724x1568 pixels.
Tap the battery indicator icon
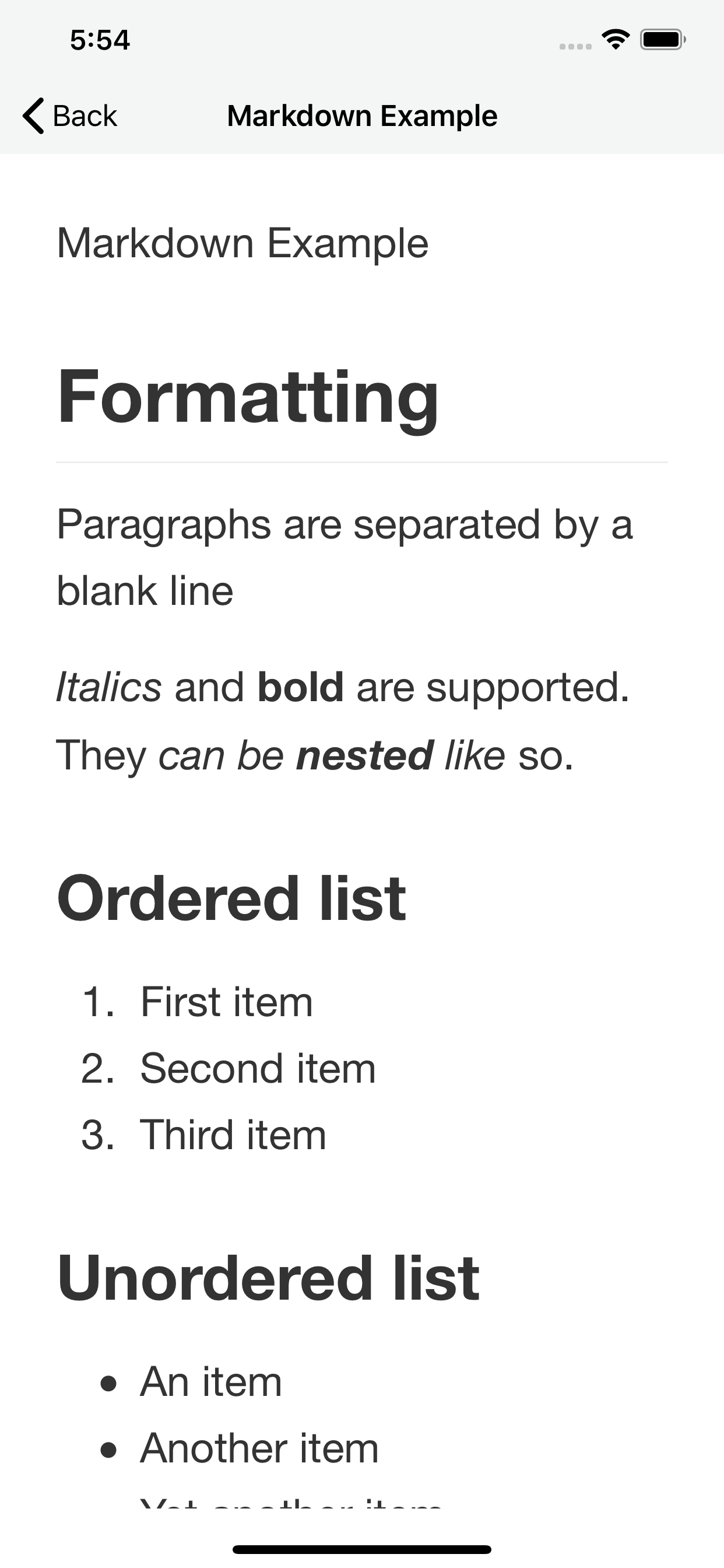click(662, 40)
